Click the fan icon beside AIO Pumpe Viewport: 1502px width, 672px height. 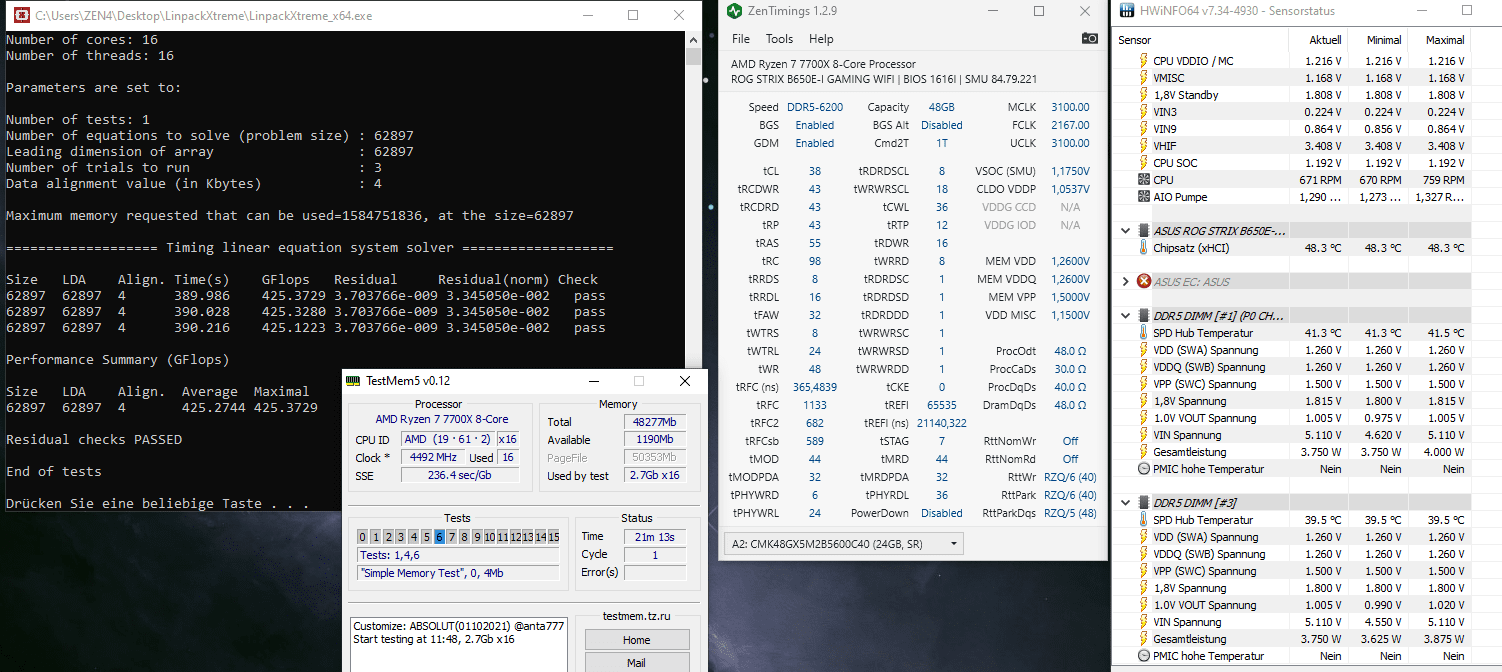1144,197
